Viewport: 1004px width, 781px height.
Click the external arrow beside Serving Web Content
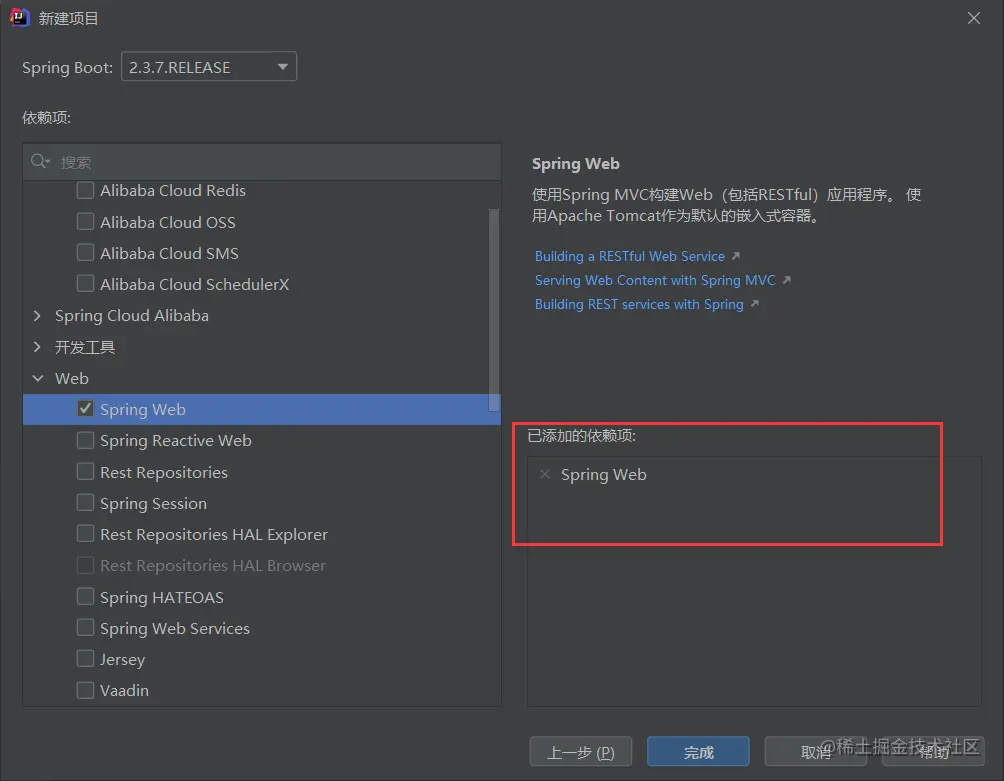[x=787, y=280]
